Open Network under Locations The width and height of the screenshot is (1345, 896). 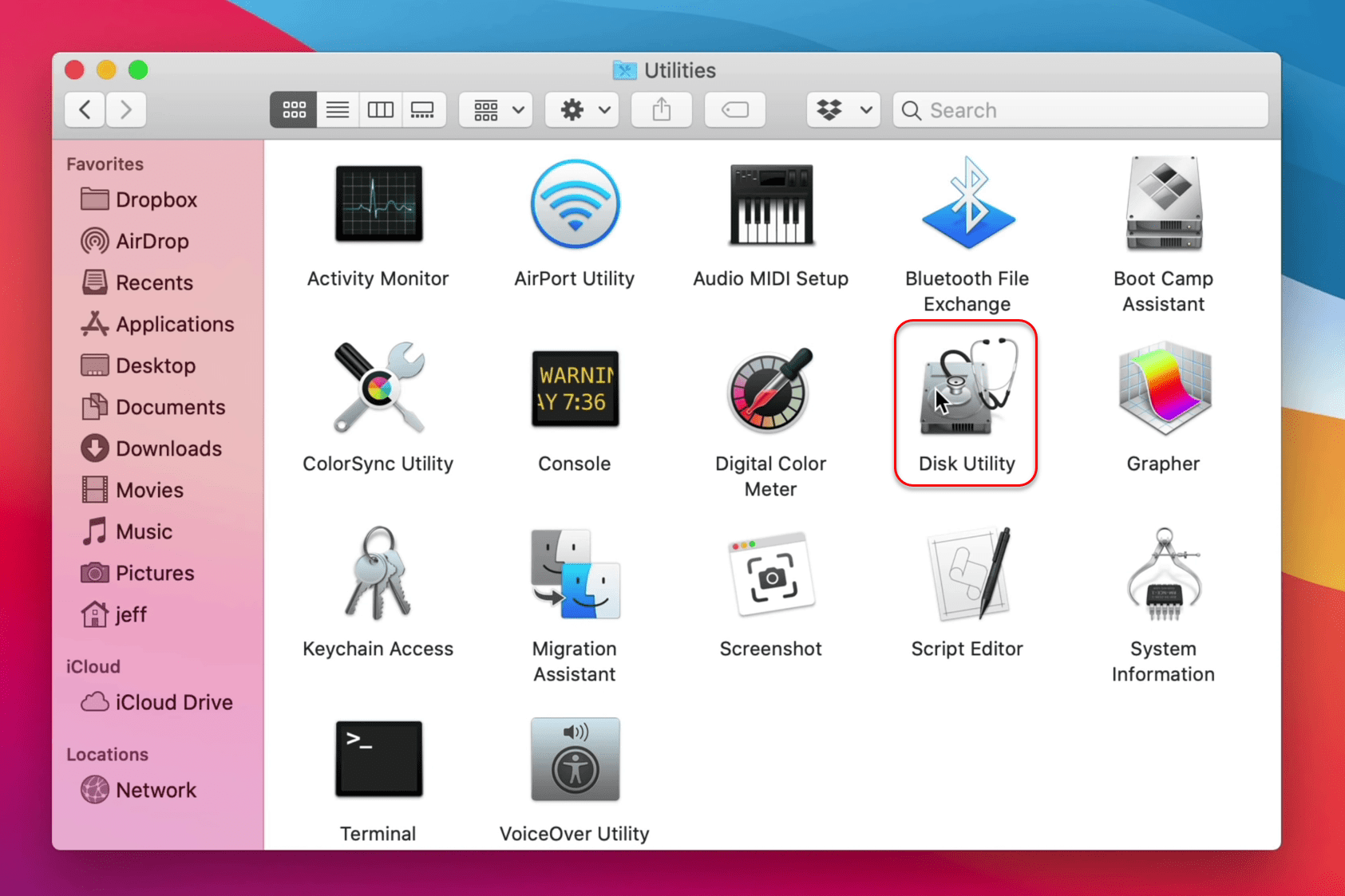(139, 790)
